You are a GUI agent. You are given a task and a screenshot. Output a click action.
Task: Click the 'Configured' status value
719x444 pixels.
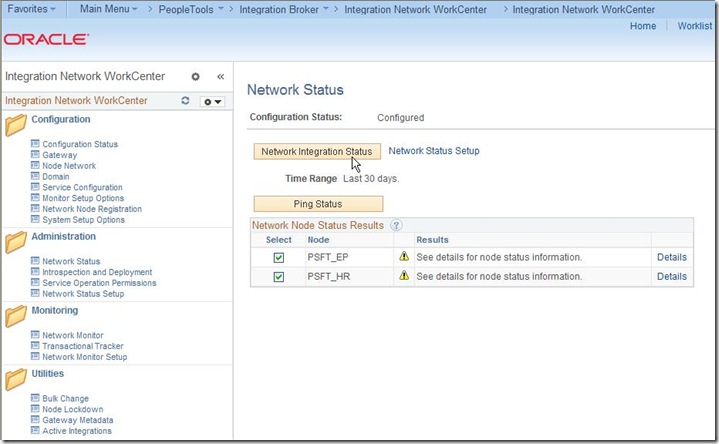pyautogui.click(x=401, y=117)
